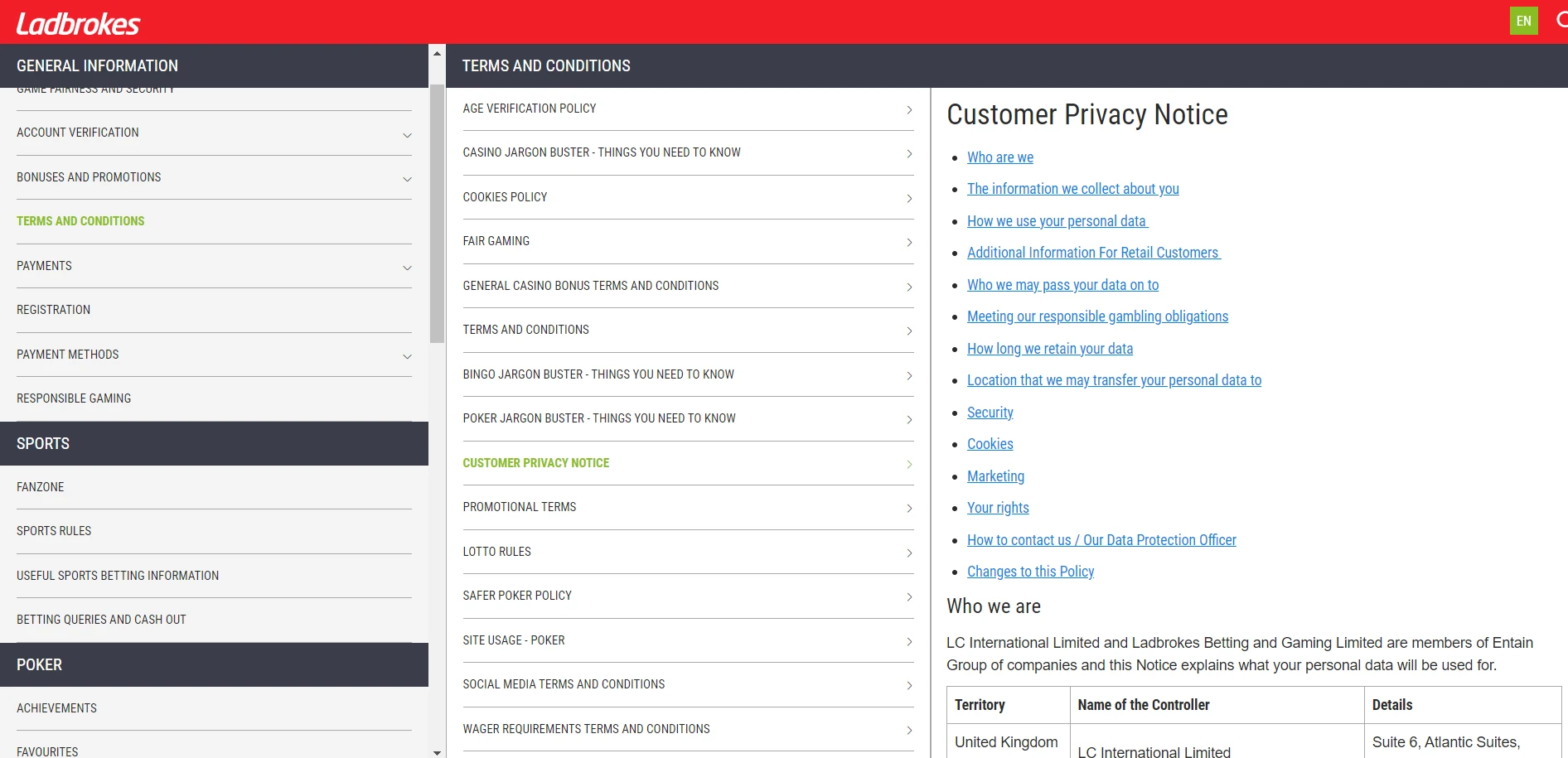Jump to the Marketing section link
This screenshot has width=1568, height=758.
click(x=995, y=476)
